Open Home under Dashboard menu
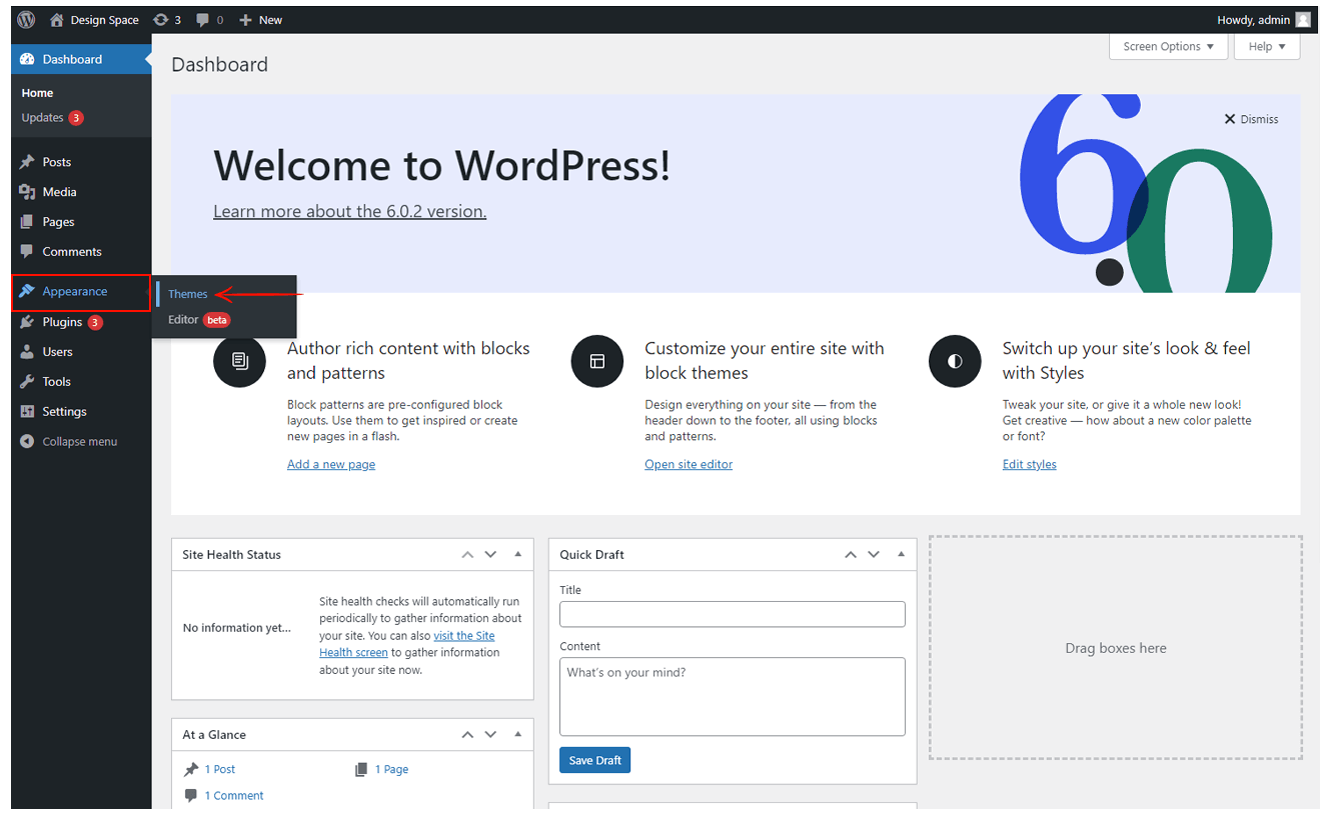Viewport: 1330px width, 815px height. tap(37, 93)
